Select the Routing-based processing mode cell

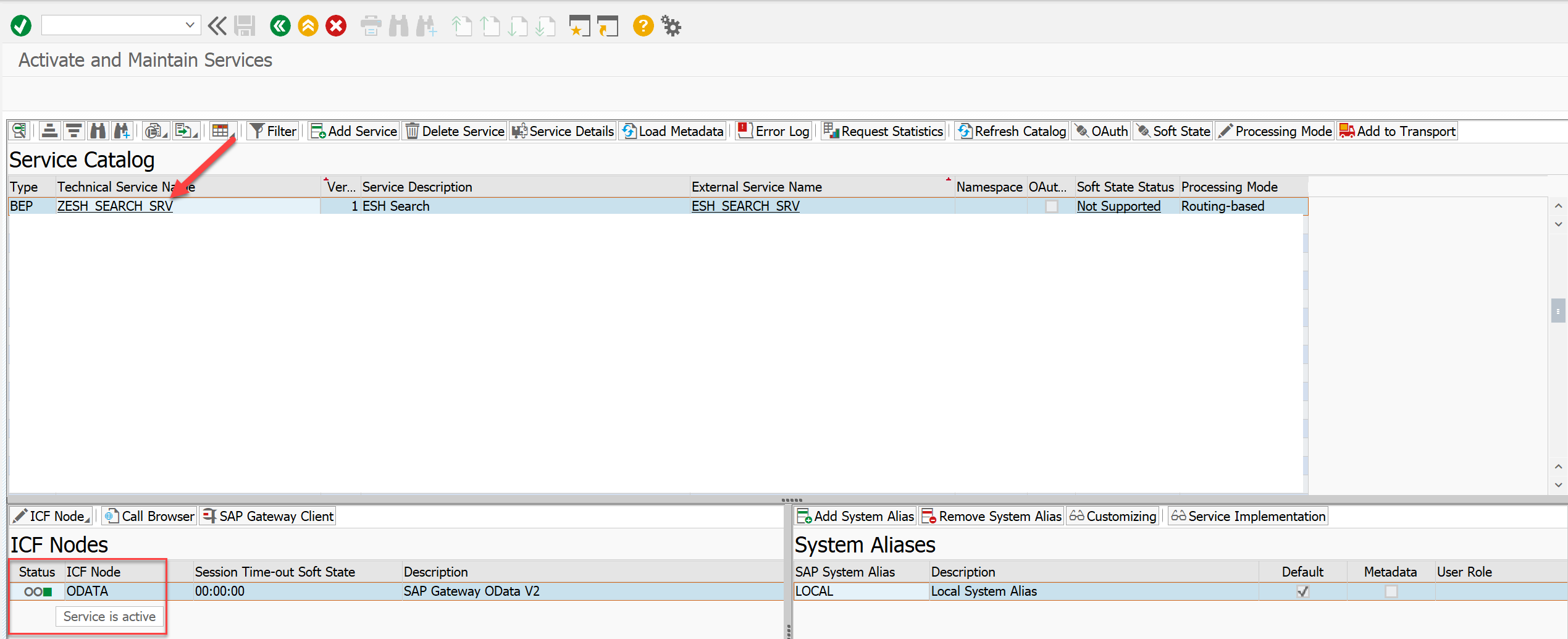coord(1243,206)
